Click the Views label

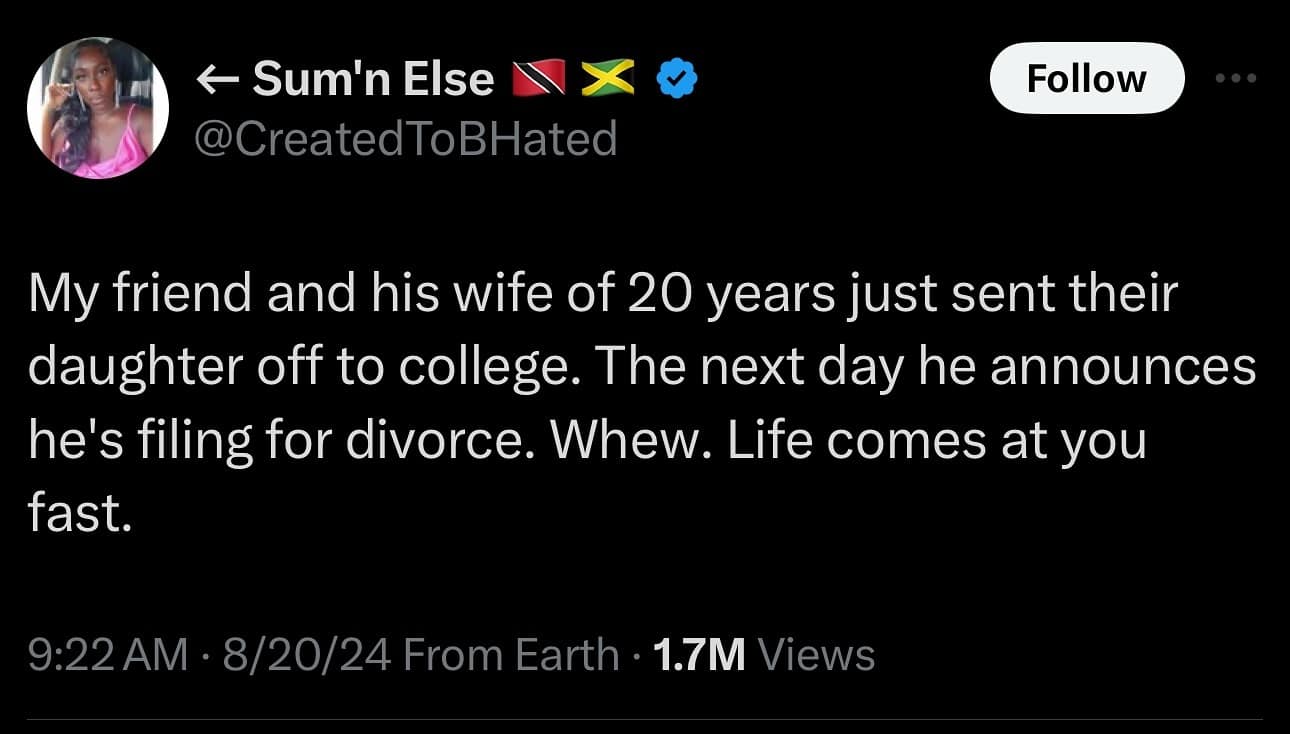817,655
